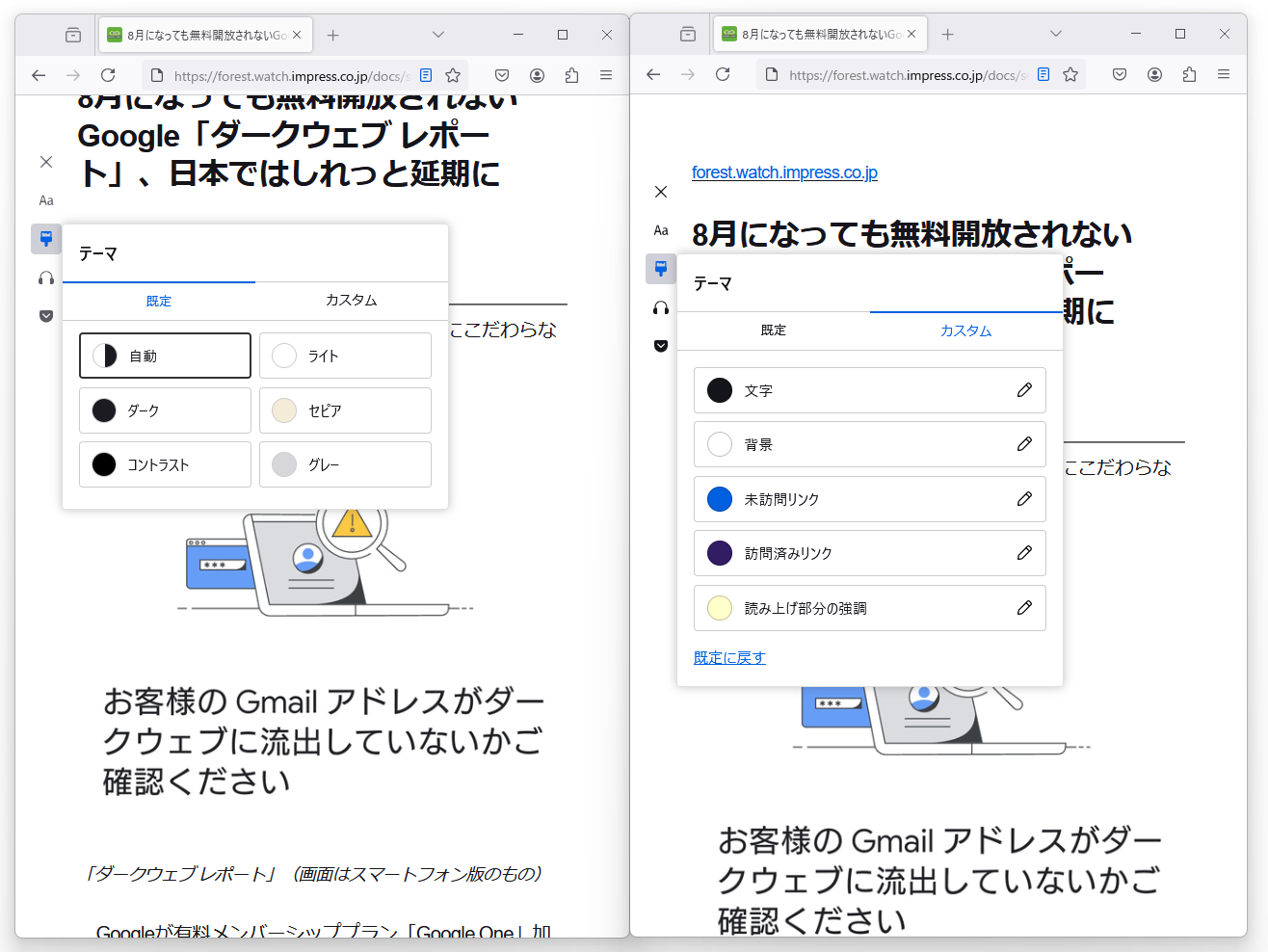Reset colors via the 既定に戻す link
The height and width of the screenshot is (952, 1268).
[729, 657]
